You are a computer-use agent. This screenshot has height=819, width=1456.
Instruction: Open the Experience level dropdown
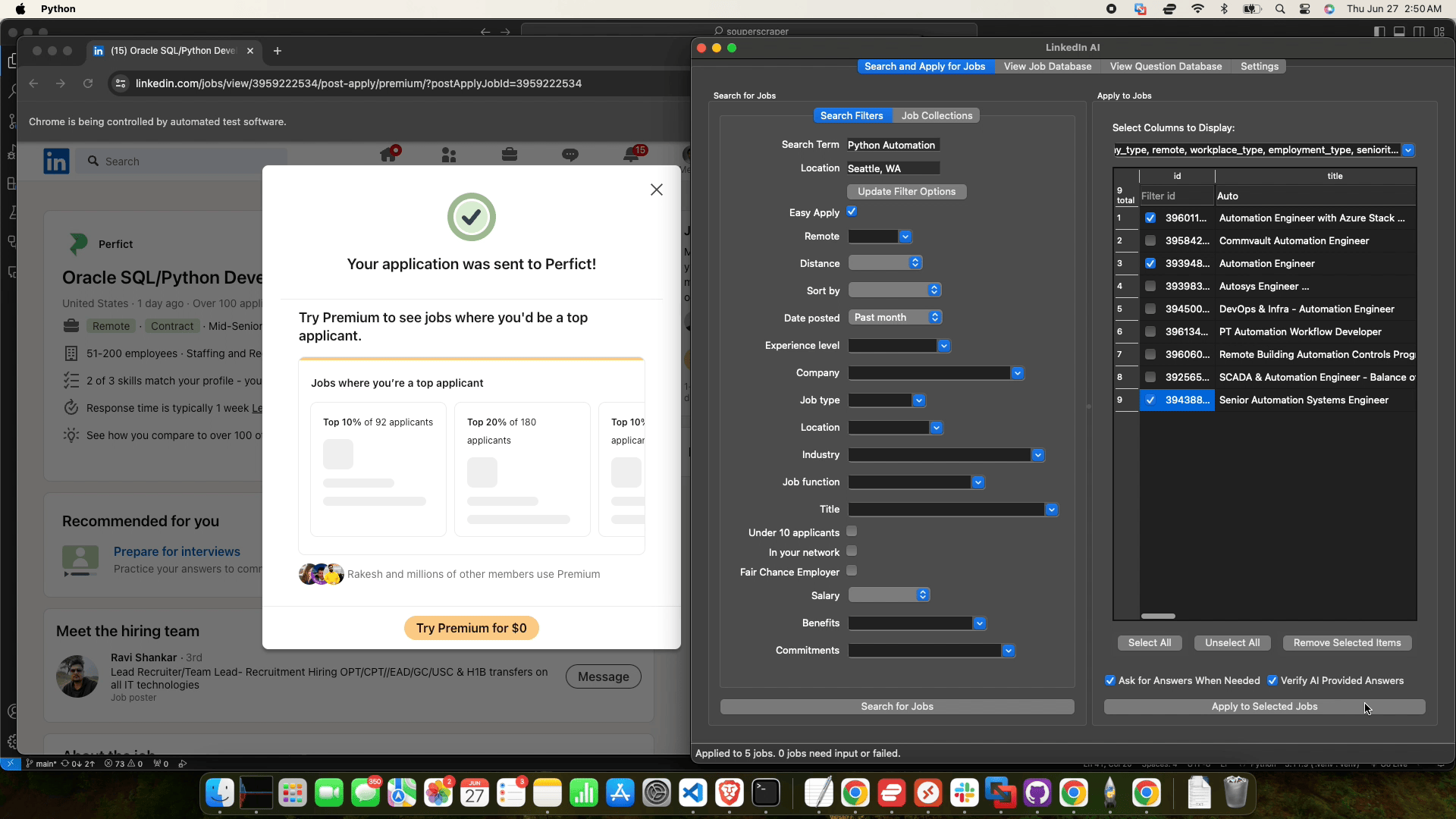coord(899,345)
